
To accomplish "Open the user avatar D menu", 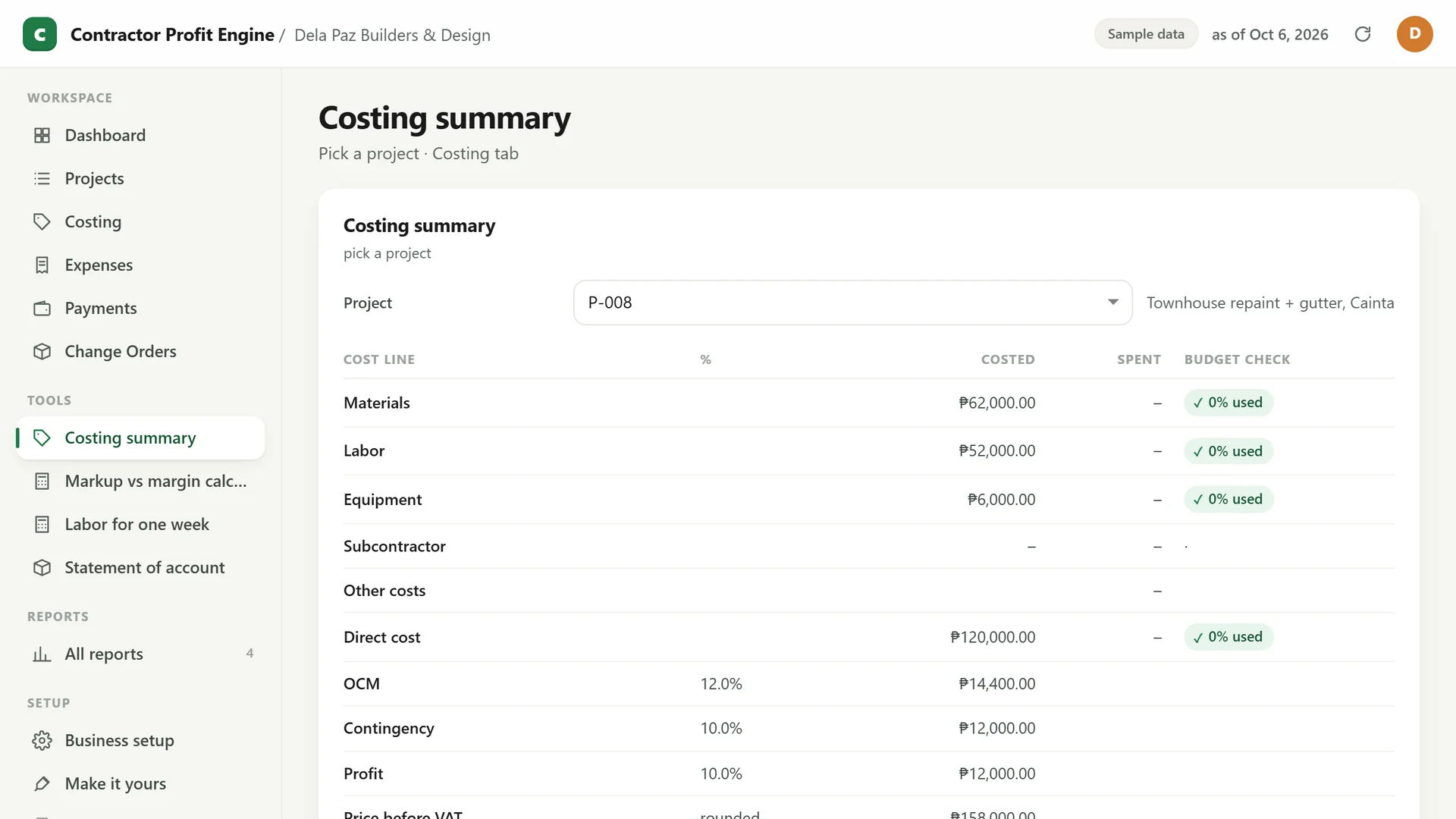I will click(x=1414, y=34).
